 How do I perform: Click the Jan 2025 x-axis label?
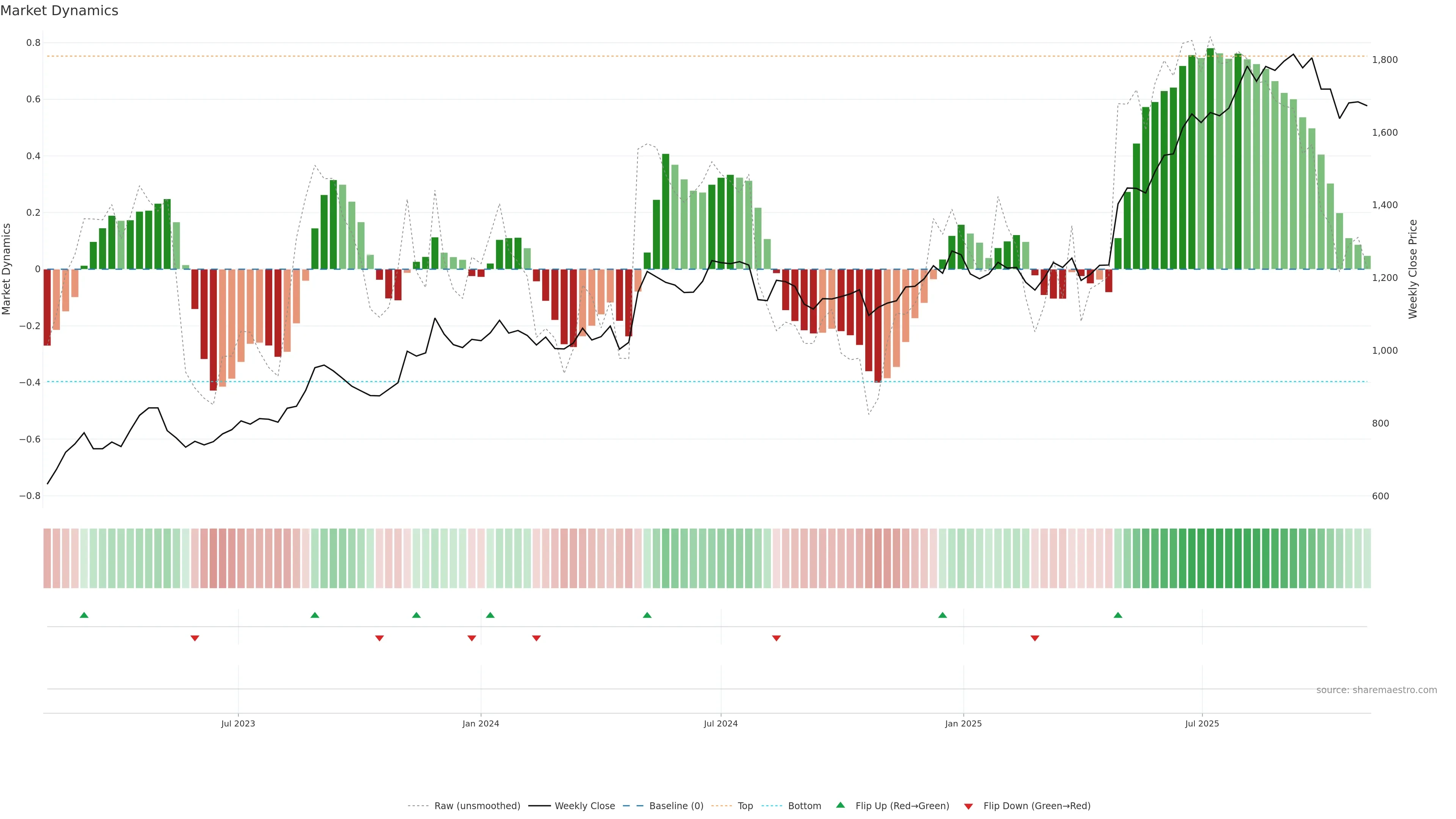tap(963, 723)
